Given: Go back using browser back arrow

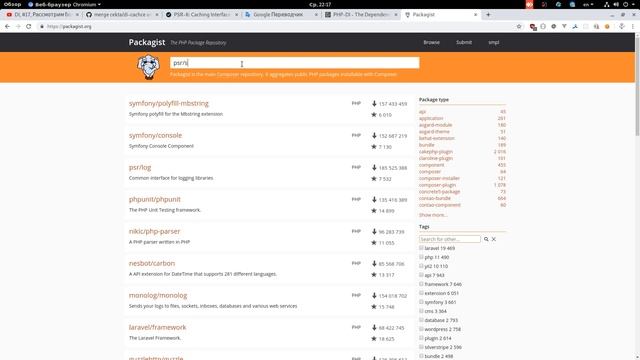Looking at the screenshot, I should coord(7,27).
